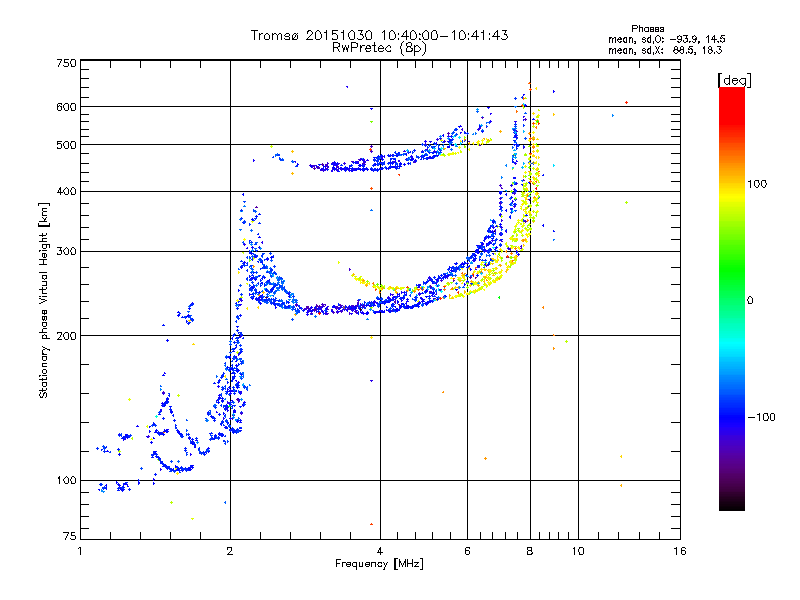Click x-axis tick label '1'

click(x=80, y=551)
